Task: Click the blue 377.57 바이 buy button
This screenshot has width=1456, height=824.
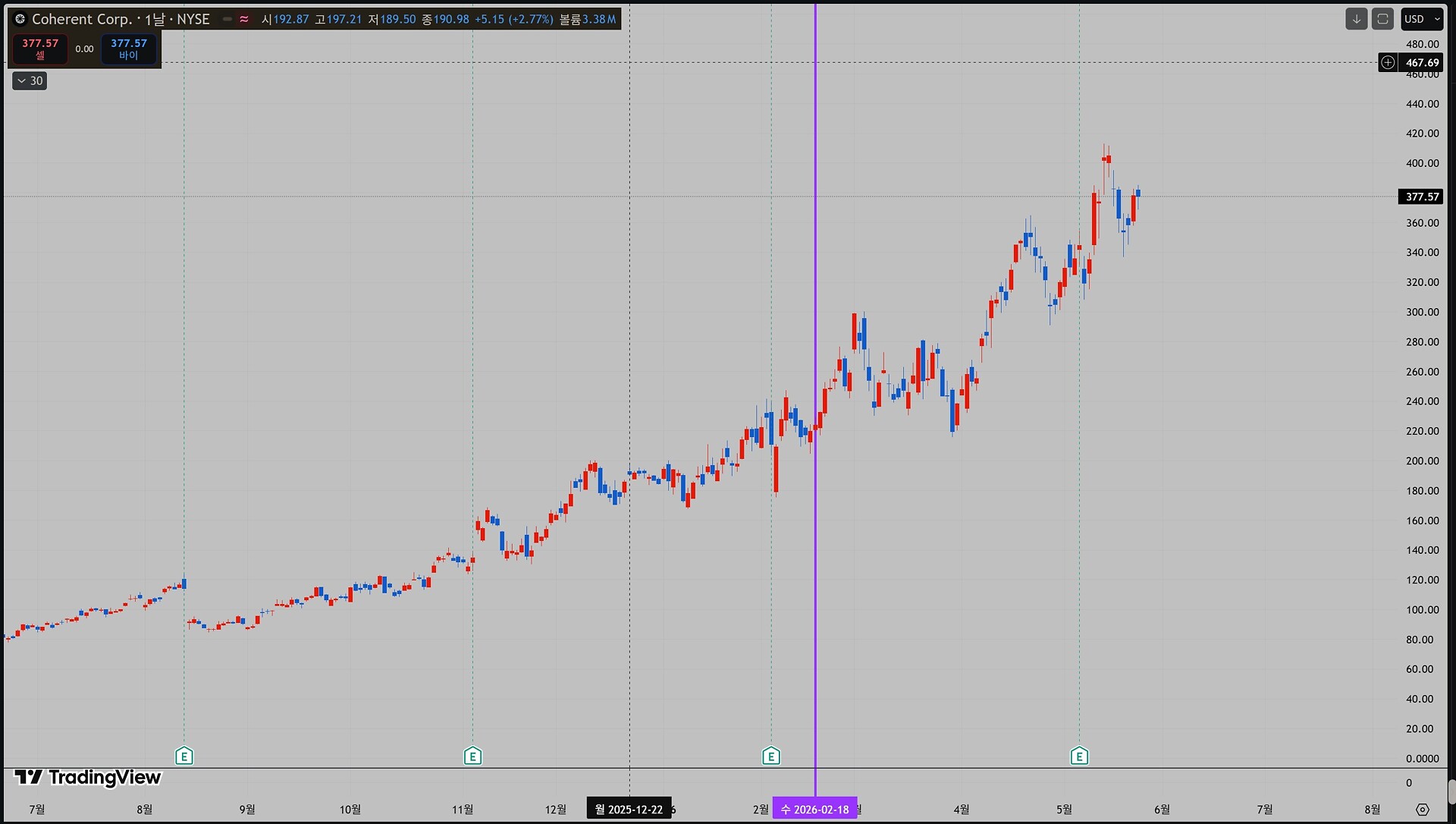Action: pos(129,49)
